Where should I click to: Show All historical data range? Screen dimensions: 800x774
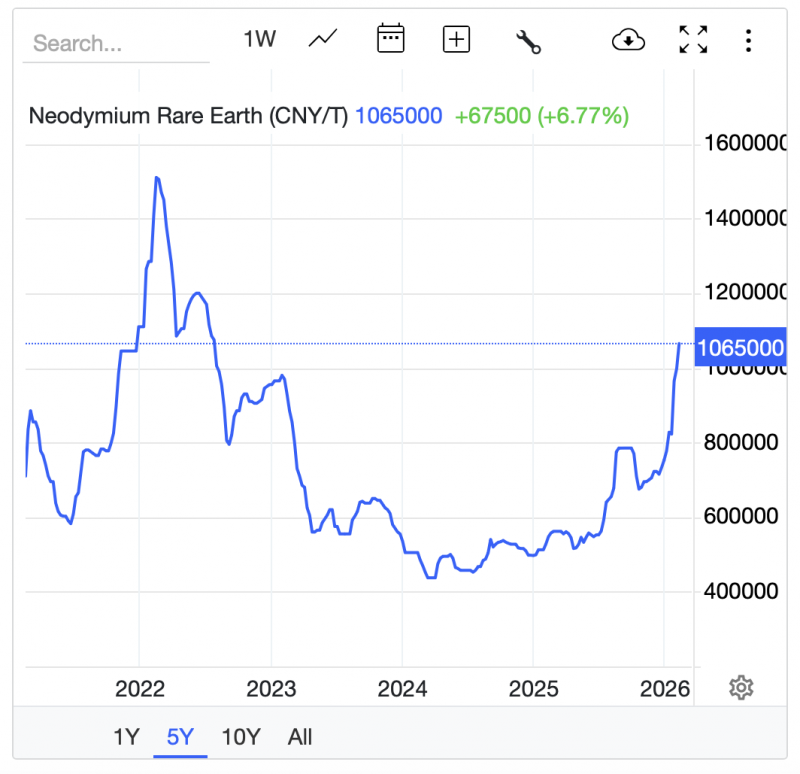300,737
